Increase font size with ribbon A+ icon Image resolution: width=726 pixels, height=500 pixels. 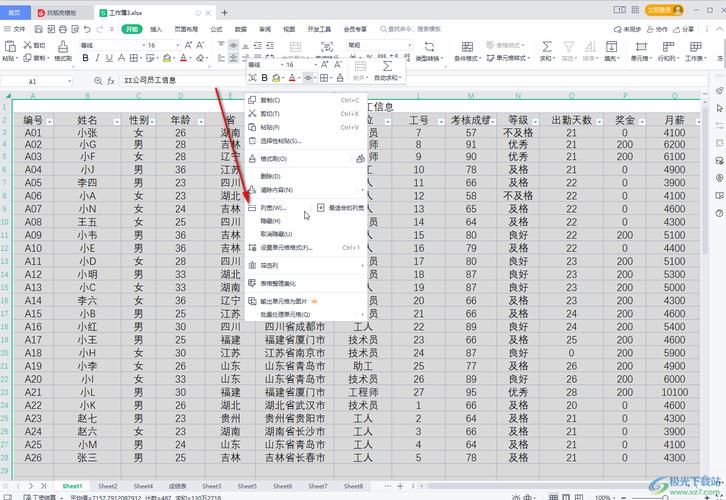coord(188,45)
